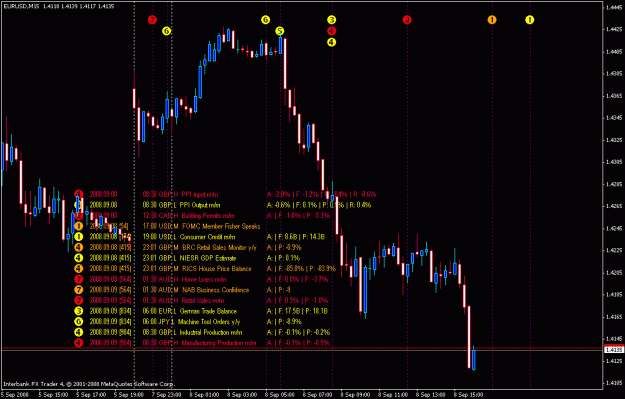The image size is (625, 399).
Task: Select the 'PPI Input m/m' event text
Action: click(200, 195)
